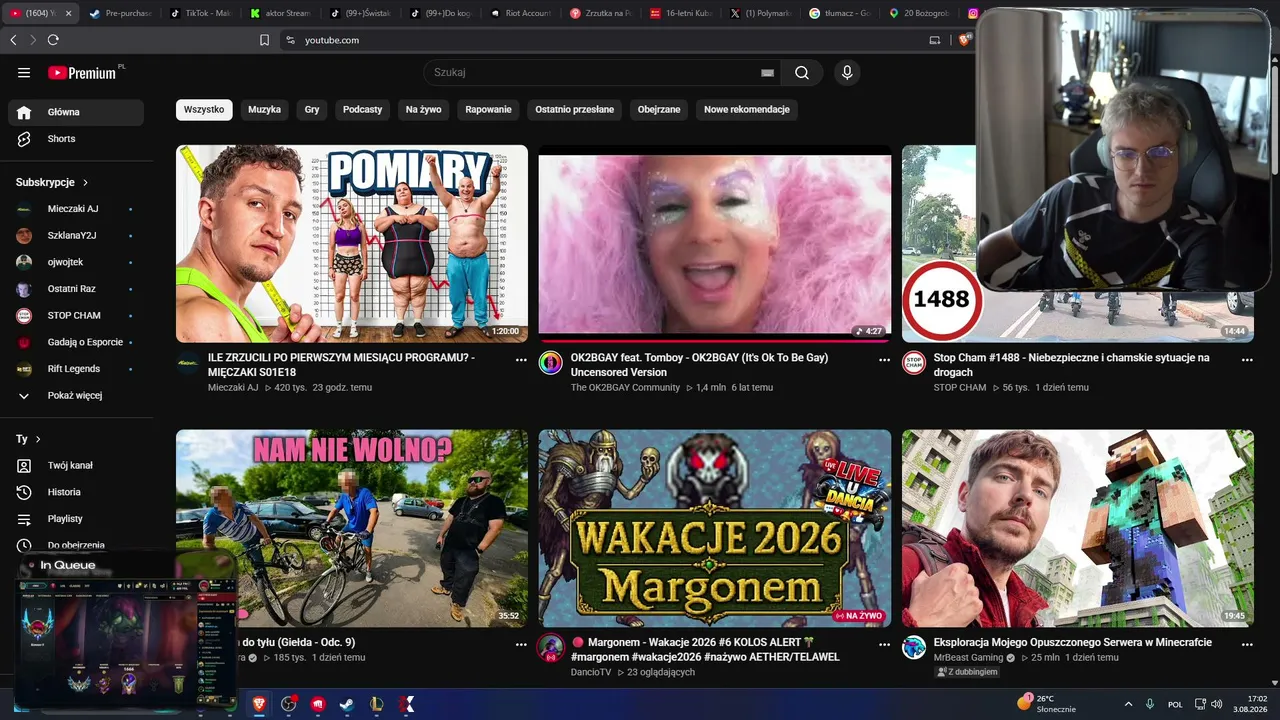This screenshot has width=1280, height=720.
Task: Open the Ostatni Raz subscription
Action: (x=76, y=289)
